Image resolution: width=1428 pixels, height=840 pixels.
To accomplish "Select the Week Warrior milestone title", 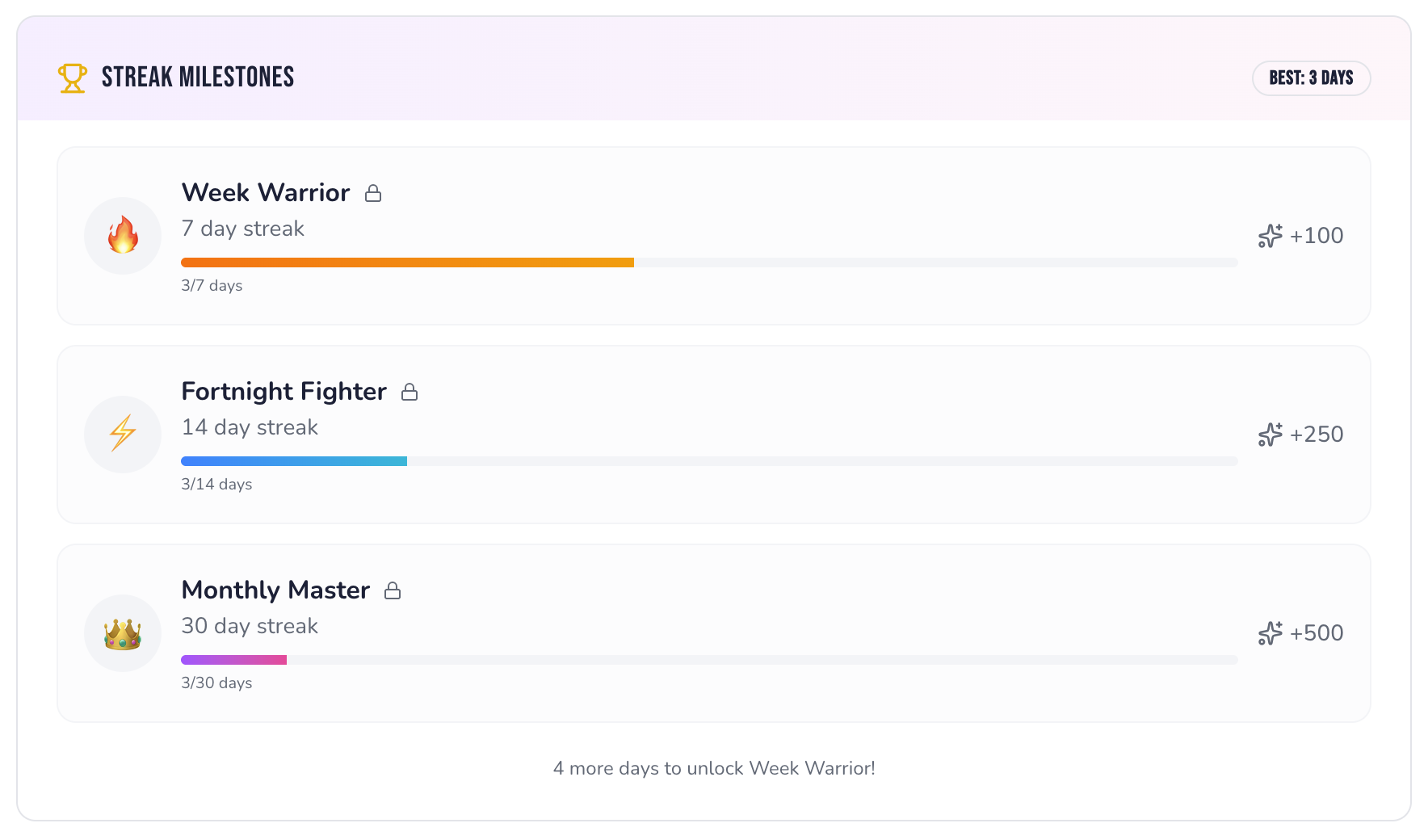I will [266, 193].
